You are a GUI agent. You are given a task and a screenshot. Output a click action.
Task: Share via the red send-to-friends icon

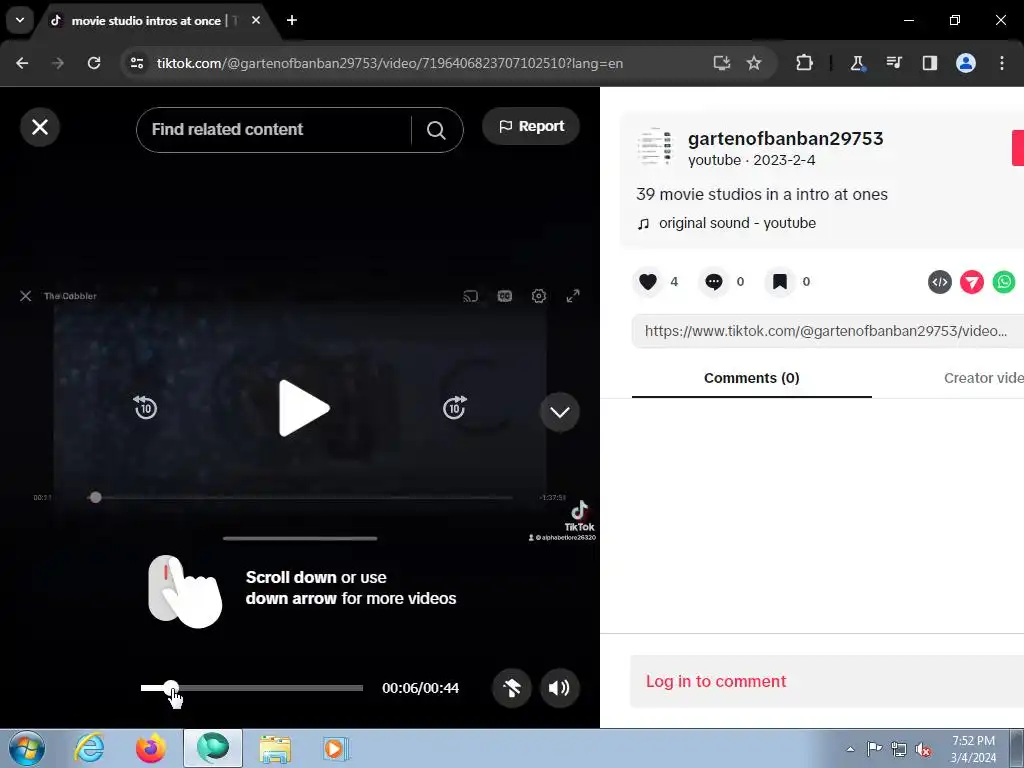click(x=972, y=282)
